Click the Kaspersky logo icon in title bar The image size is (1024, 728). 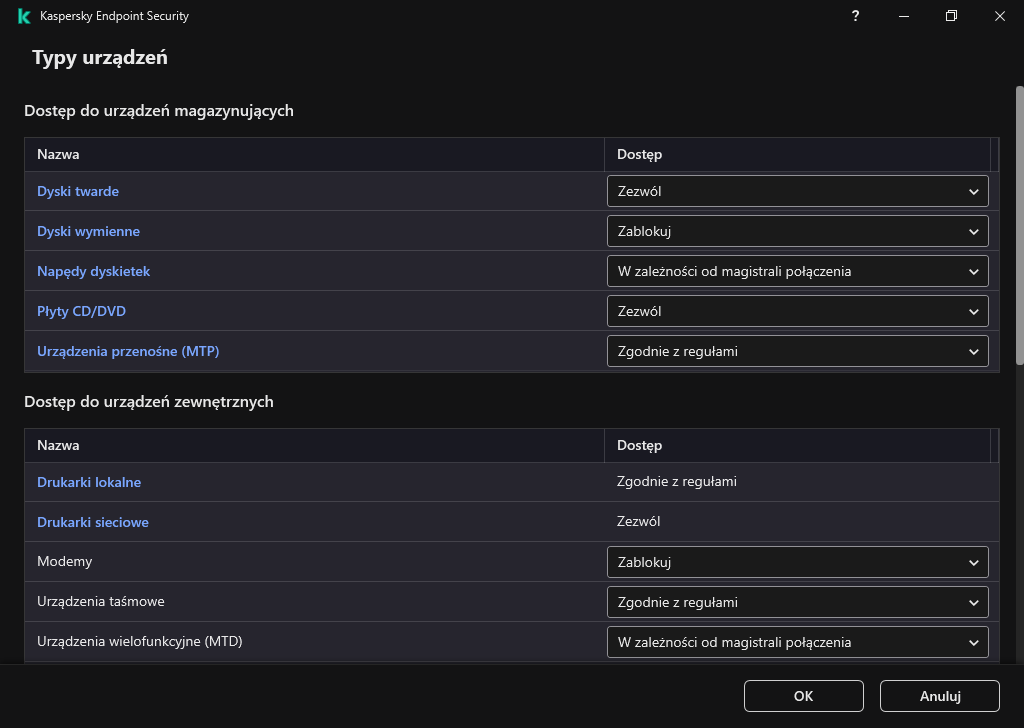point(24,16)
